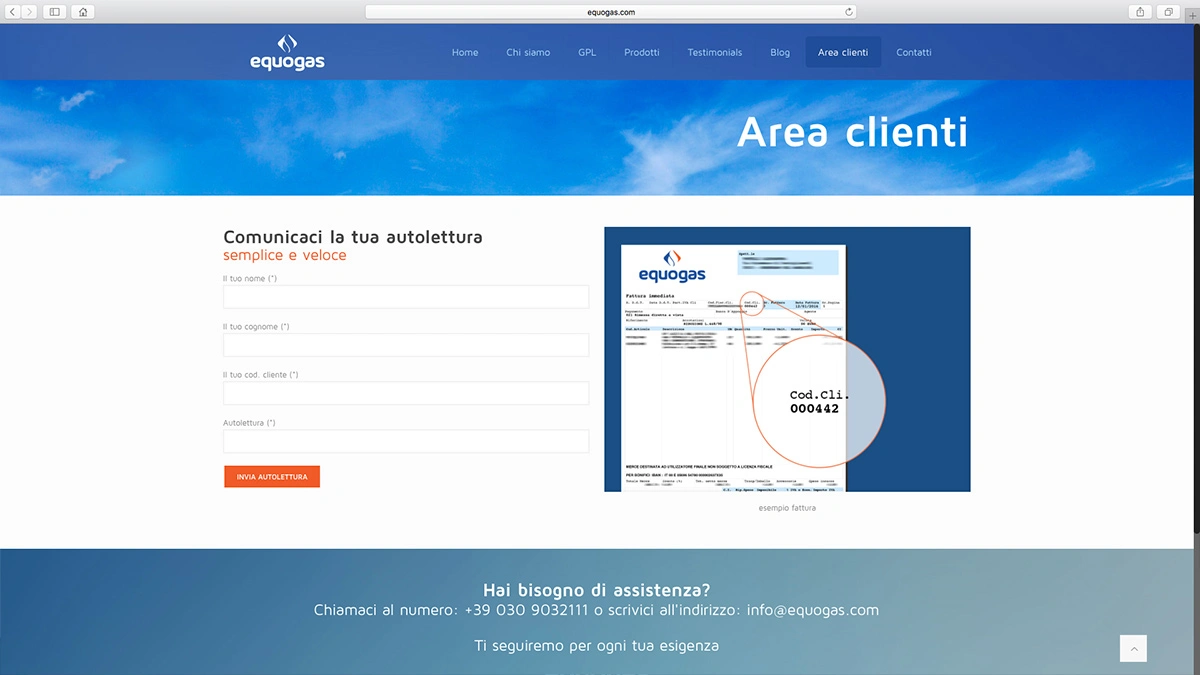1200x675 pixels.
Task: Open the browser home page icon
Action: pos(82,12)
